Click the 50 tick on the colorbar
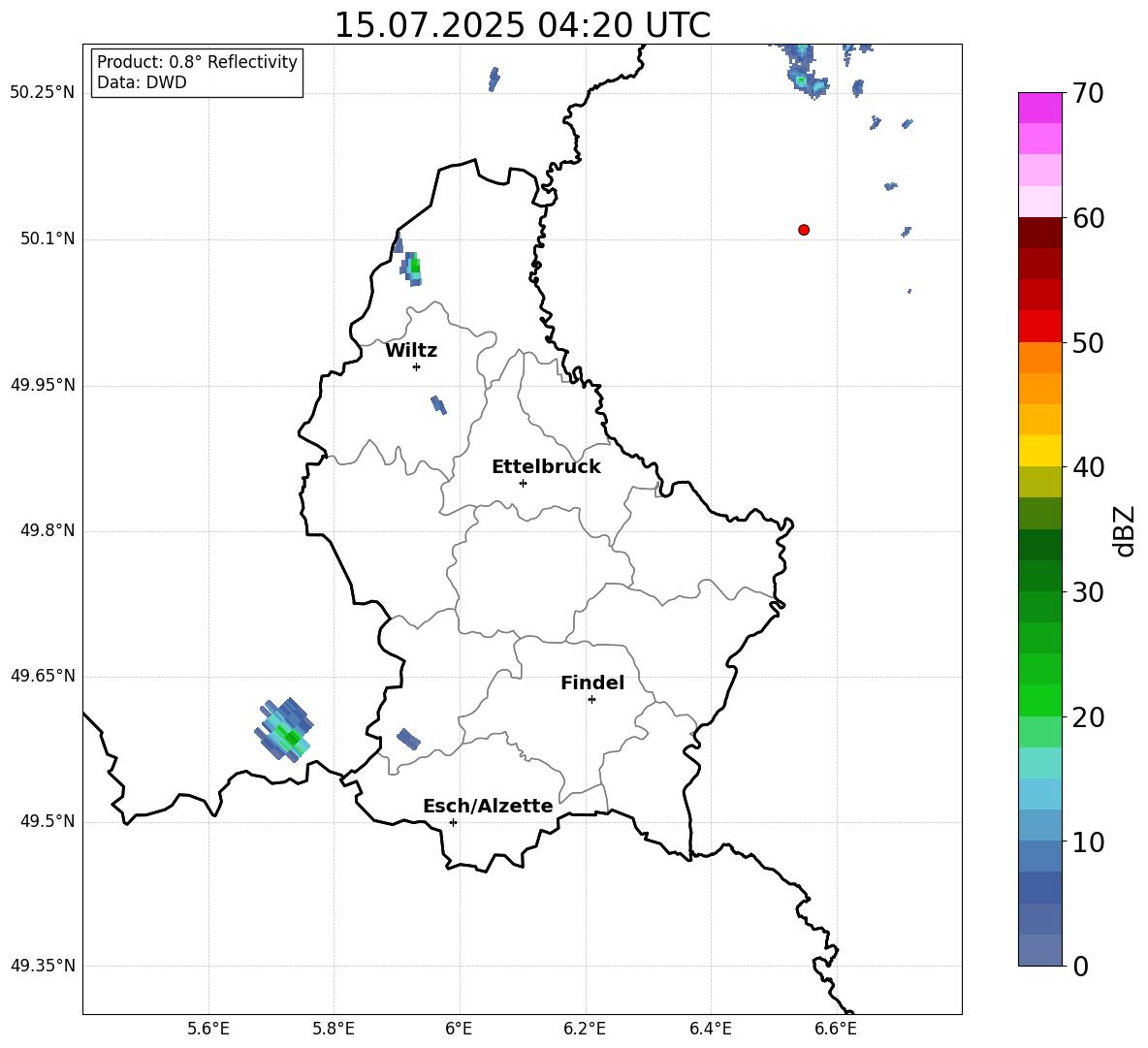This screenshot has height=1048, width=1148. [1088, 343]
